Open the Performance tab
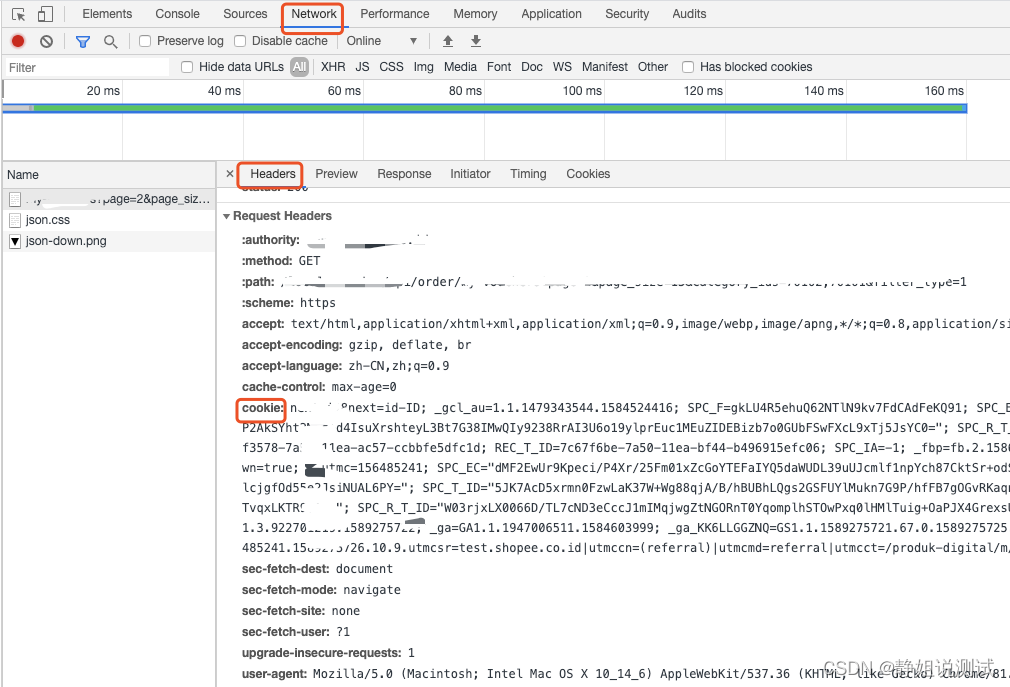 (395, 14)
